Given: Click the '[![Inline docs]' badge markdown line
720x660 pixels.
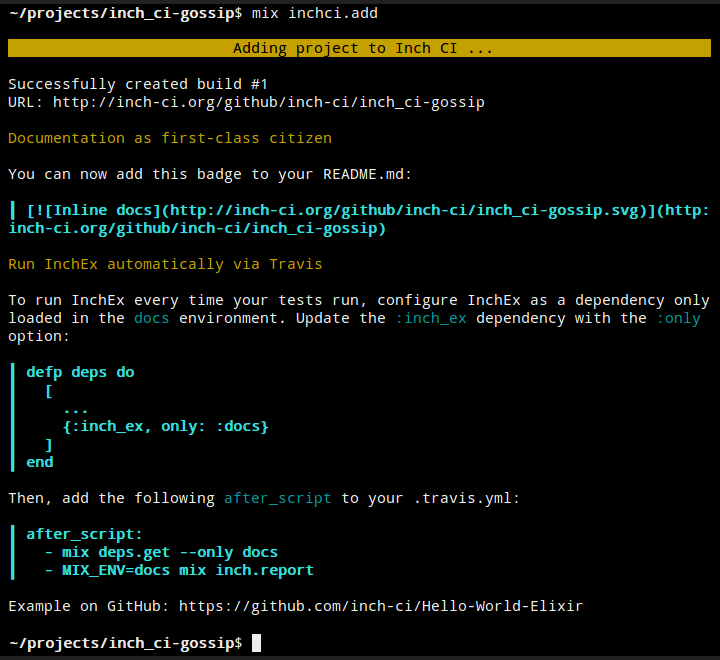Looking at the screenshot, I should click(368, 210).
